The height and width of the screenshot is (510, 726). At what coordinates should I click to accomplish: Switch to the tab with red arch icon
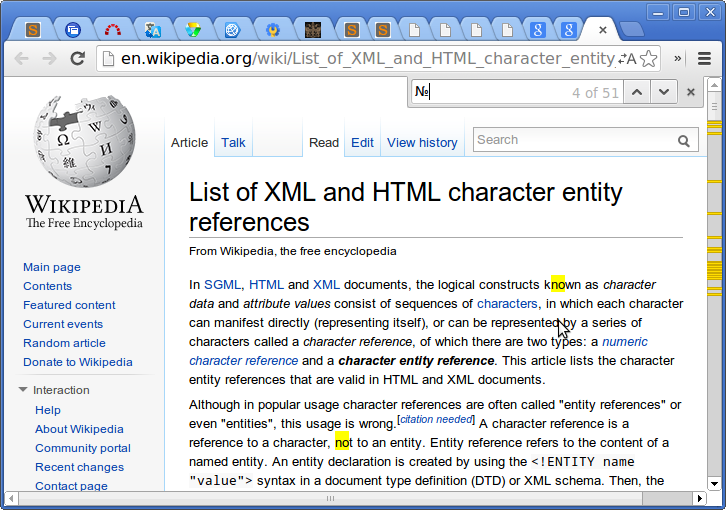point(113,30)
